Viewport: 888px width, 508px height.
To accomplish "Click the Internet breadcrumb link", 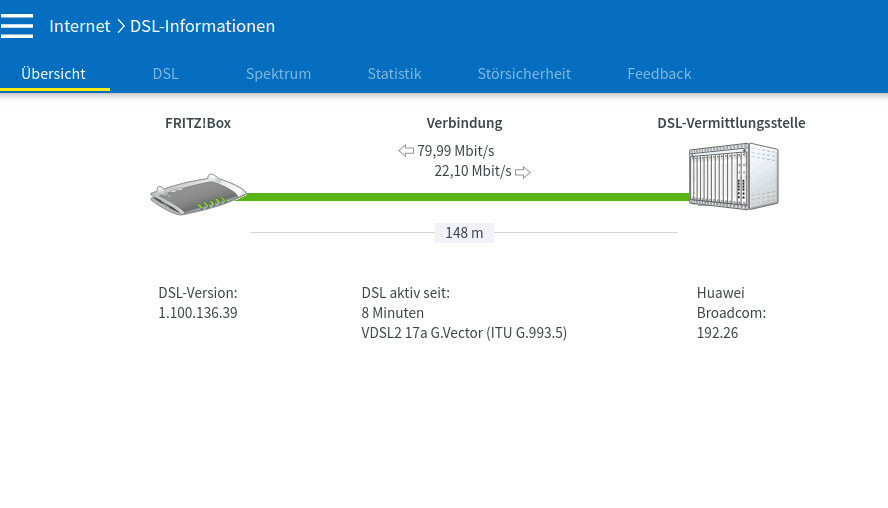I will [80, 26].
